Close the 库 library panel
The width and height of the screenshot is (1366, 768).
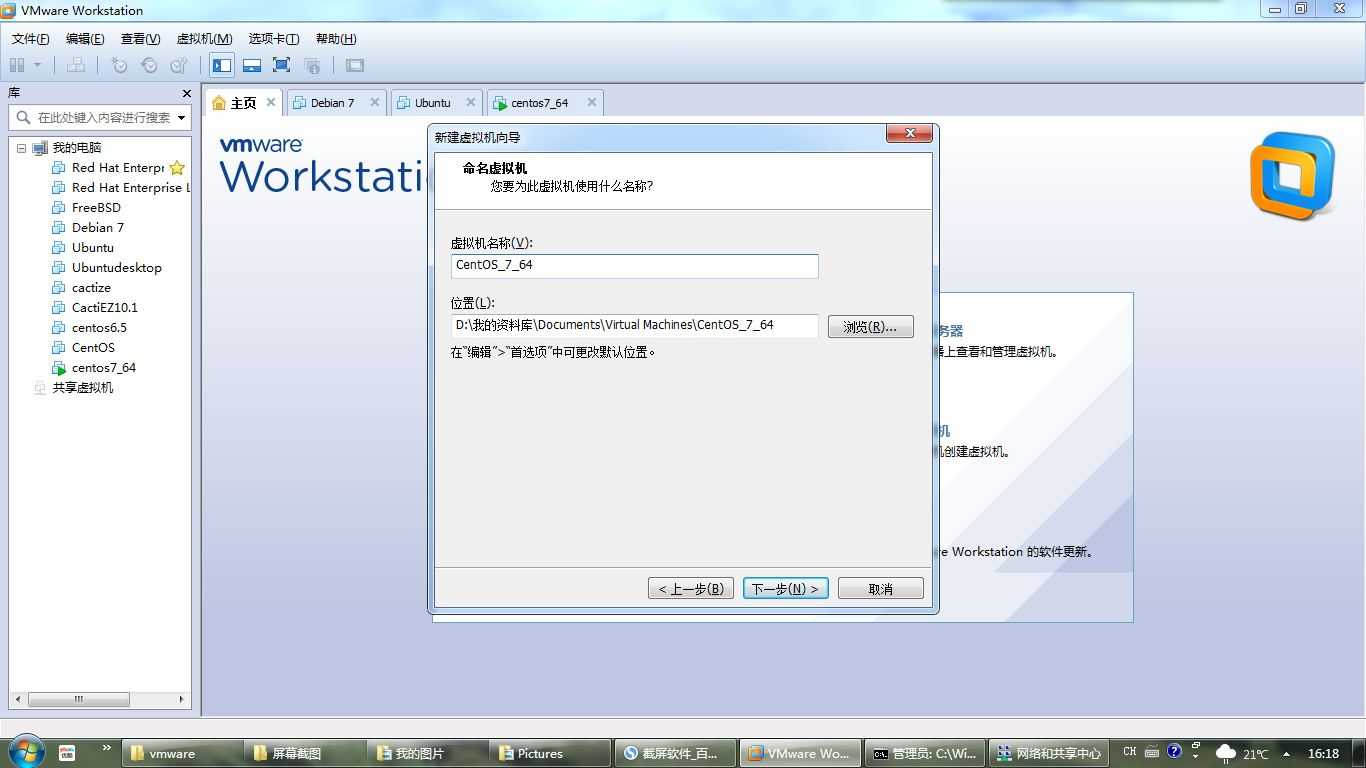pyautogui.click(x=186, y=93)
